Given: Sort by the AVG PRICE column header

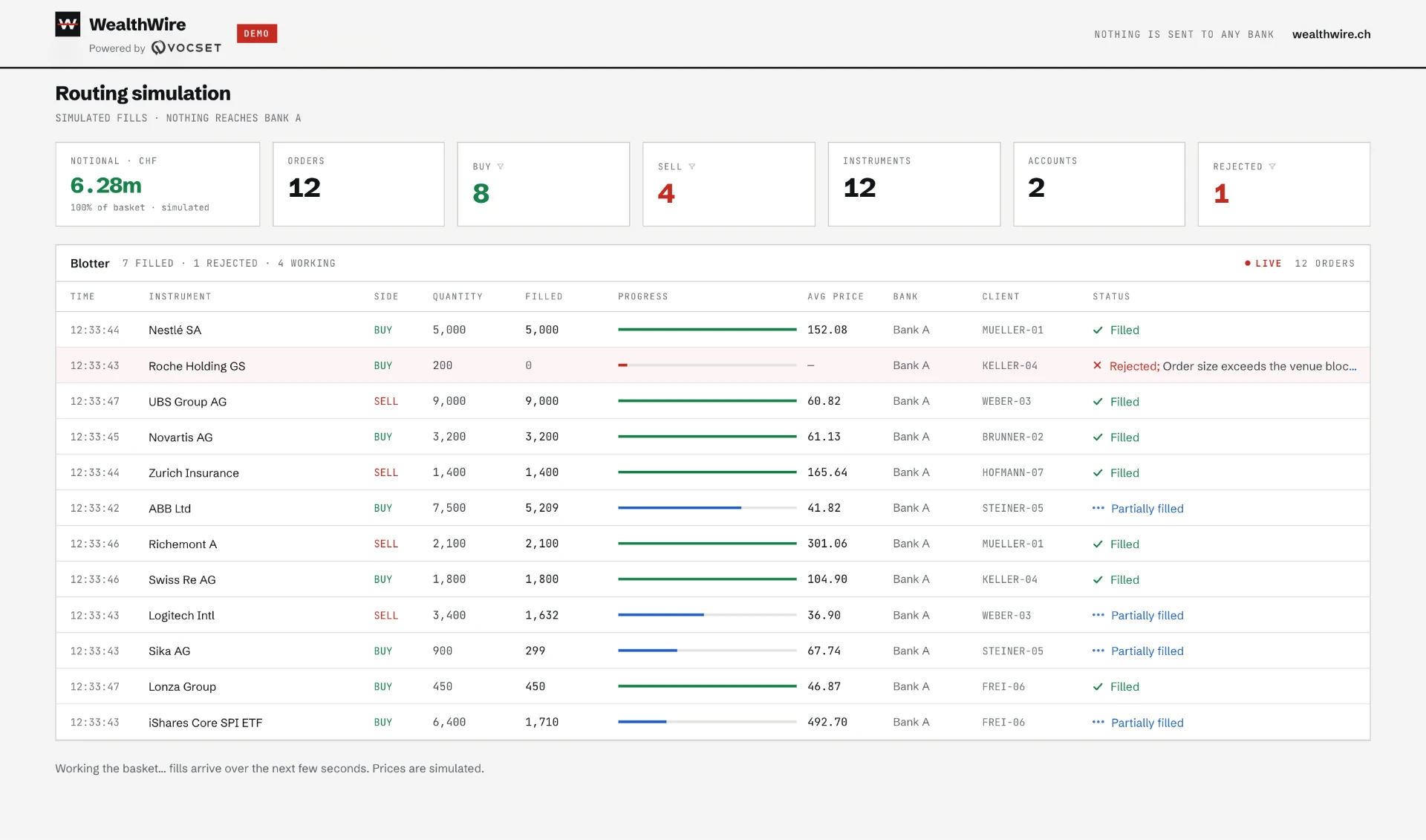Looking at the screenshot, I should pyautogui.click(x=836, y=296).
